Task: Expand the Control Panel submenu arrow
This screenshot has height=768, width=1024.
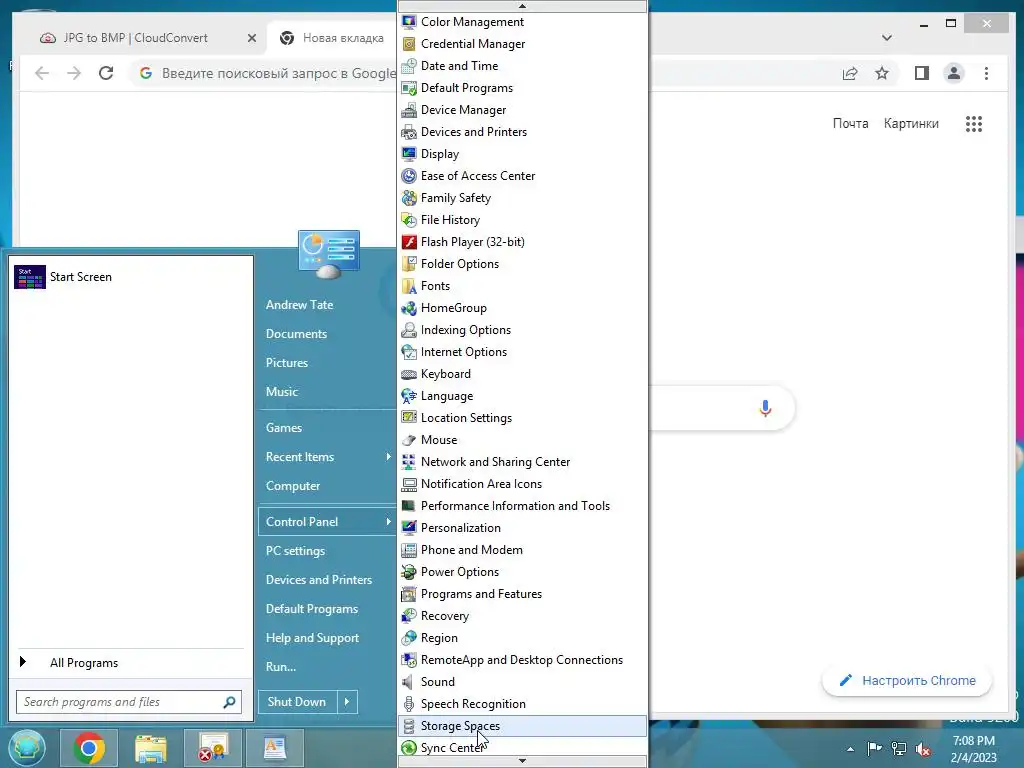Action: point(389,522)
